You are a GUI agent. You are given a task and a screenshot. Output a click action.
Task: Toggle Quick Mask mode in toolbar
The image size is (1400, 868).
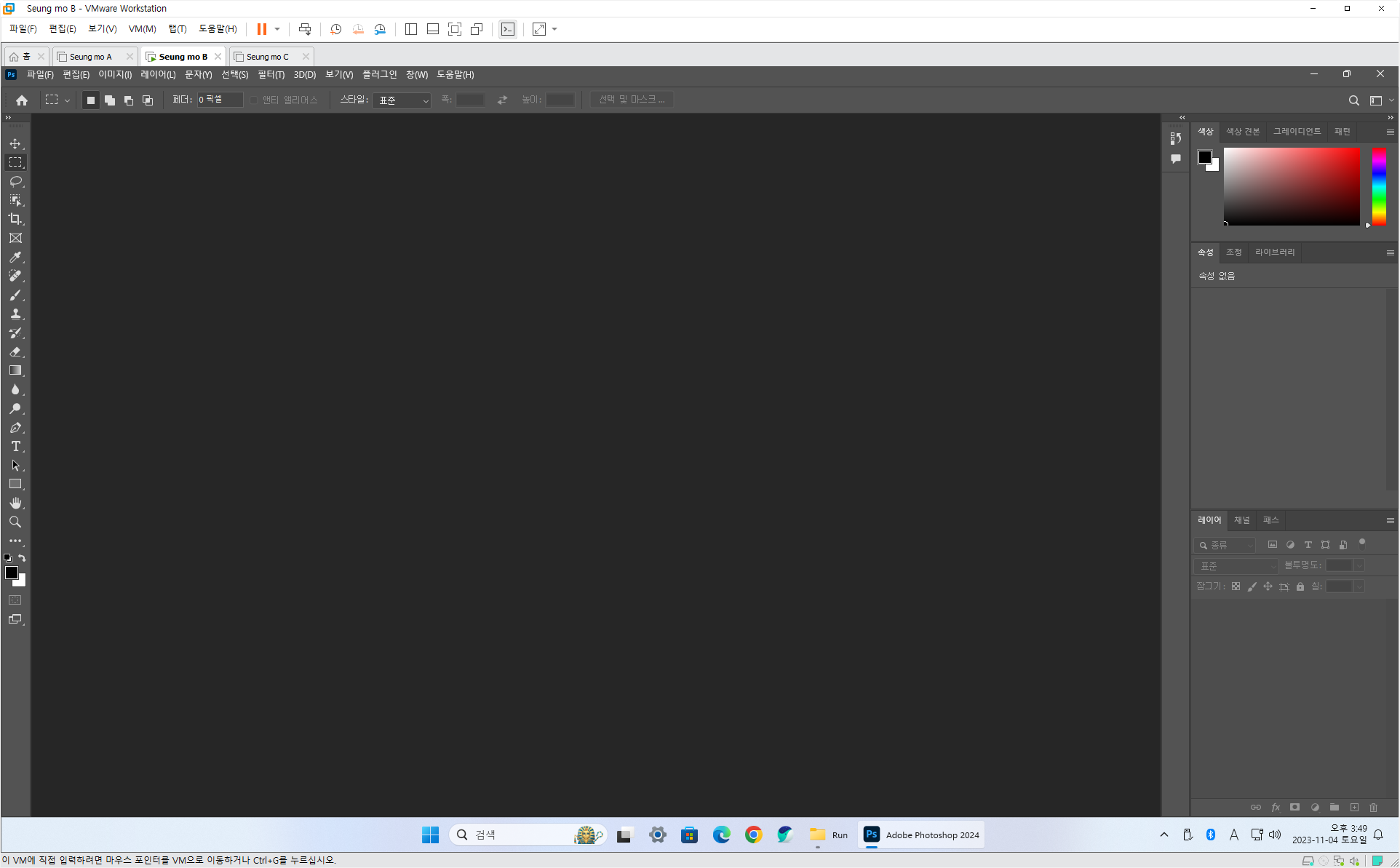click(15, 600)
